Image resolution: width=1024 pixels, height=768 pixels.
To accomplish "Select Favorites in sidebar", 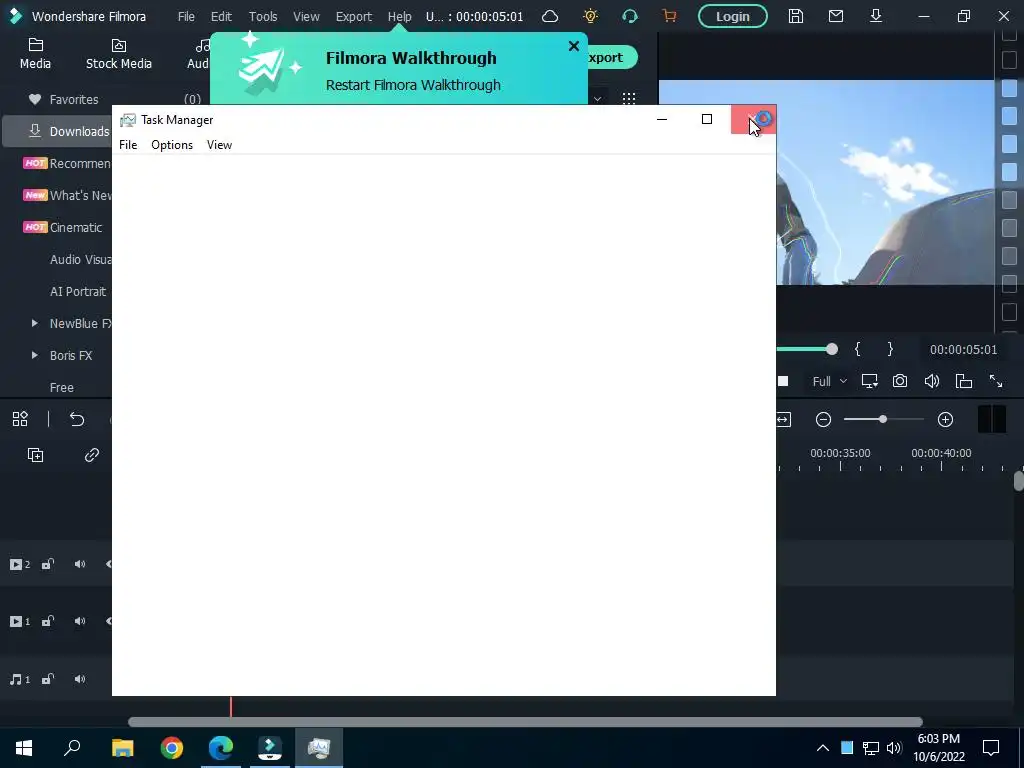I will (74, 99).
